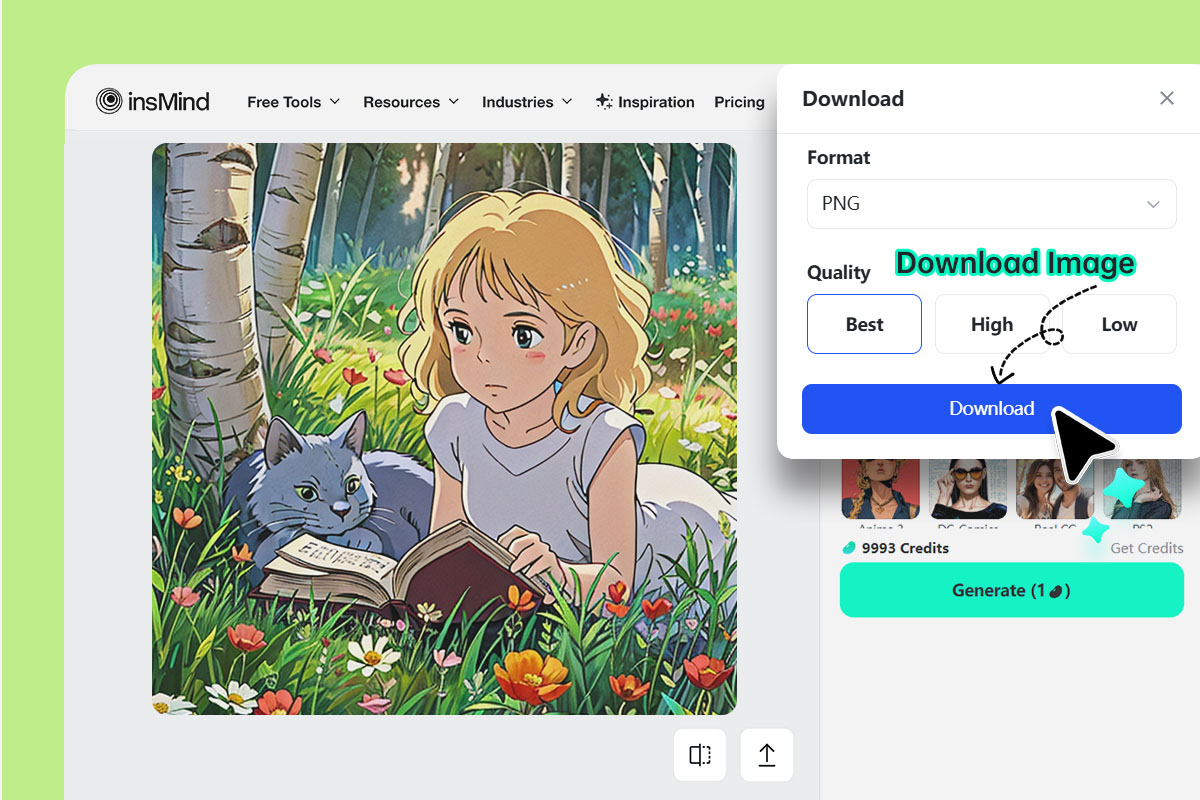
Task: Click the export image icon below the artwork
Action: [x=766, y=755]
